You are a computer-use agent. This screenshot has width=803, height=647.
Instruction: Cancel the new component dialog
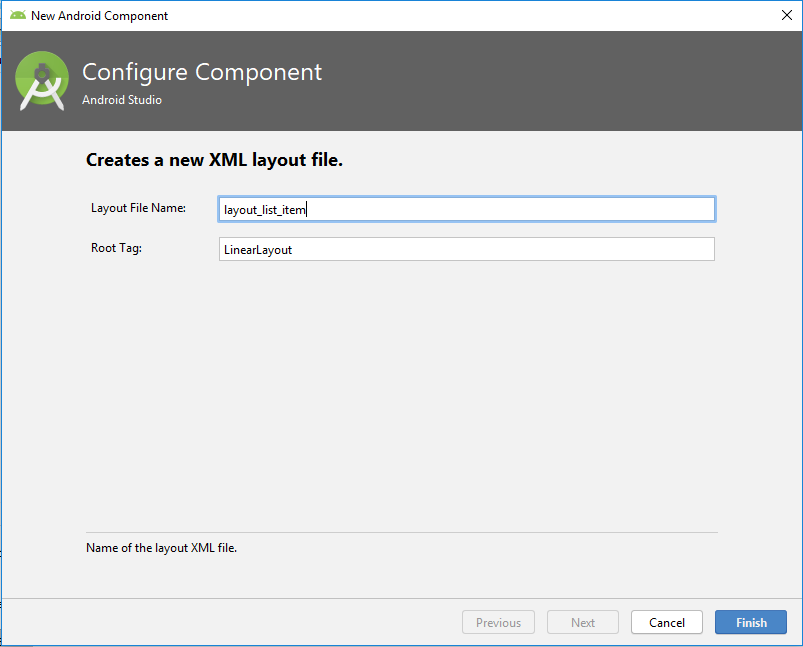click(667, 622)
